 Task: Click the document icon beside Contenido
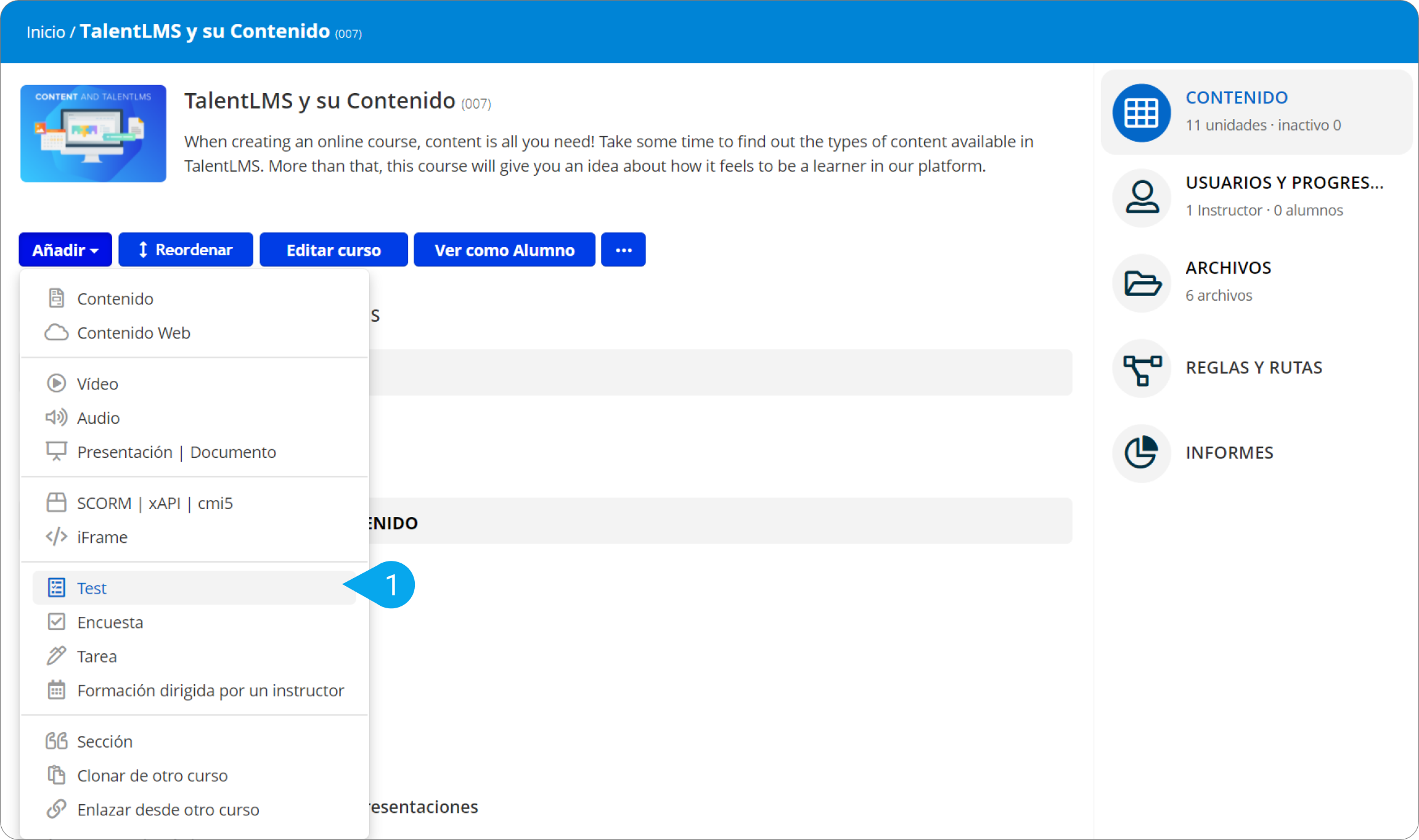56,298
